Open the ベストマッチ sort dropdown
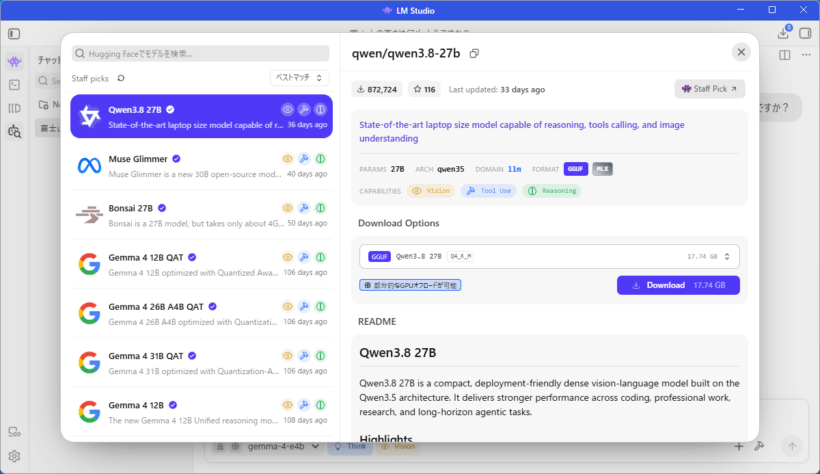The height and width of the screenshot is (474, 820). pyautogui.click(x=299, y=78)
